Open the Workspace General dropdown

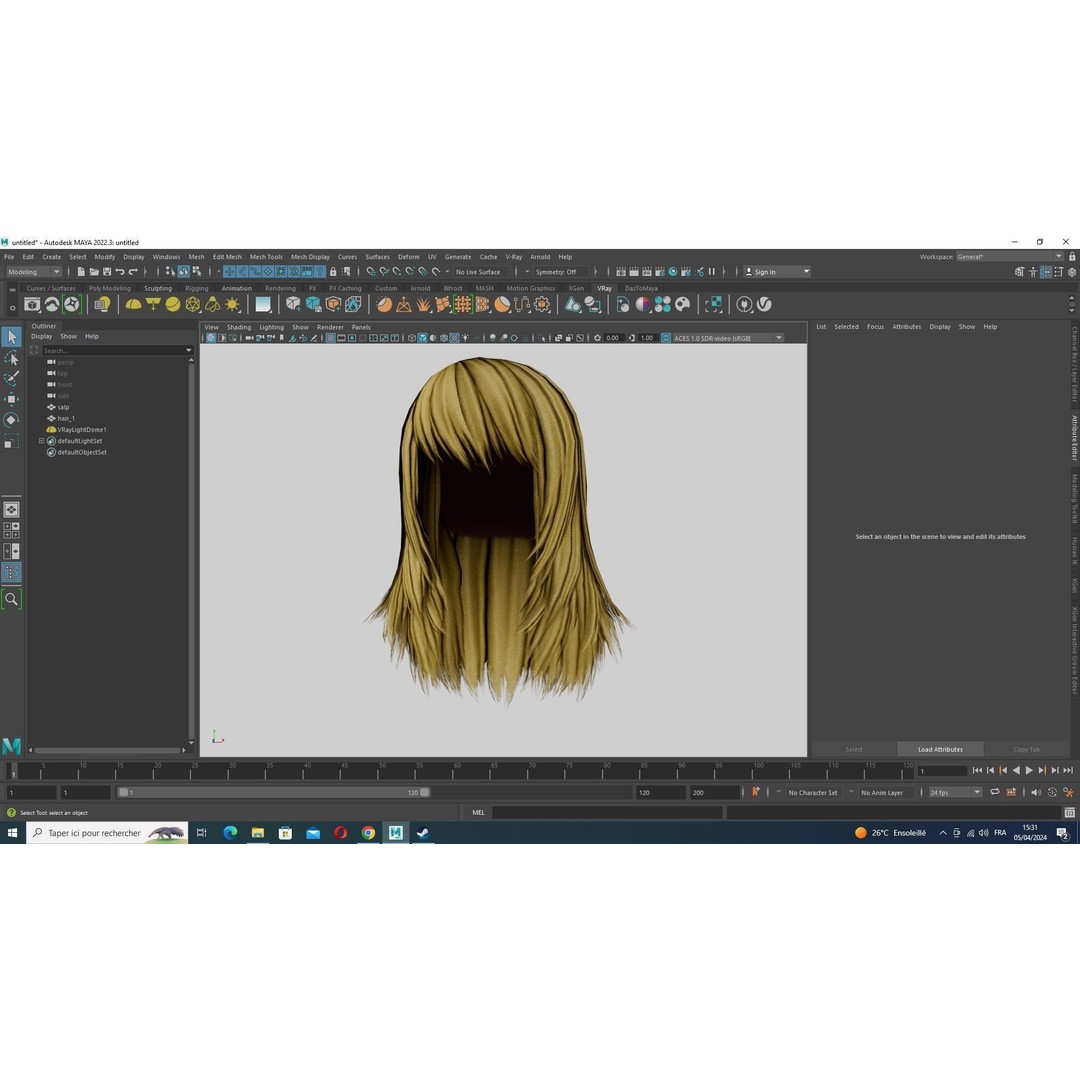coord(1010,257)
